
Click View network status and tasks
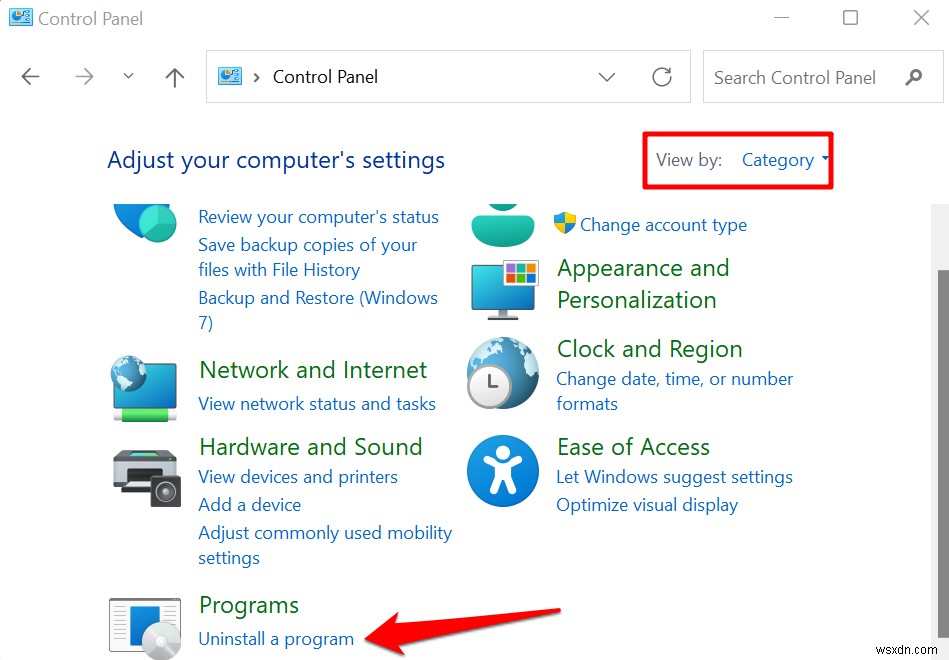coord(317,403)
